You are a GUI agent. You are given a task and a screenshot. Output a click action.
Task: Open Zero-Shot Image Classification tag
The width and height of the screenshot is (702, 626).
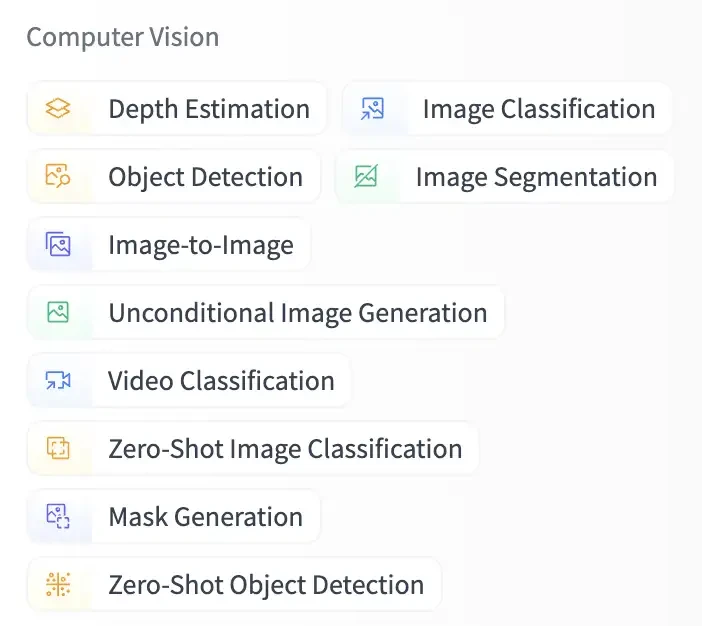point(253,448)
